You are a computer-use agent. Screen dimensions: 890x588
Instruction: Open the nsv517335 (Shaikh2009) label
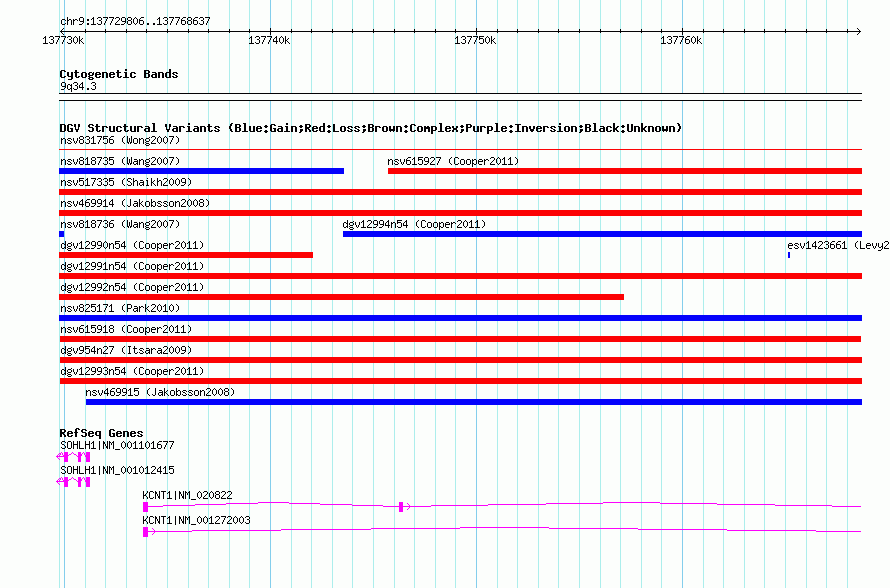coord(126,182)
